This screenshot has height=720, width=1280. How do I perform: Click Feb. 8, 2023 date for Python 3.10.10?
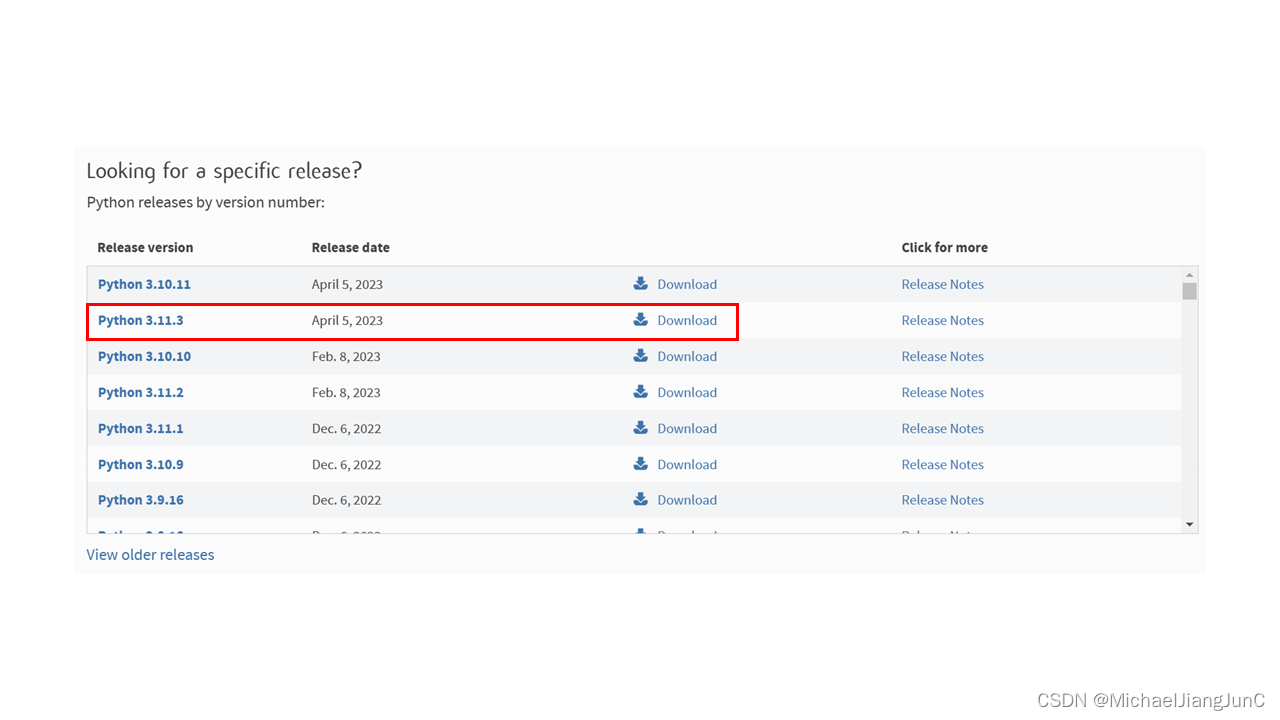point(346,356)
